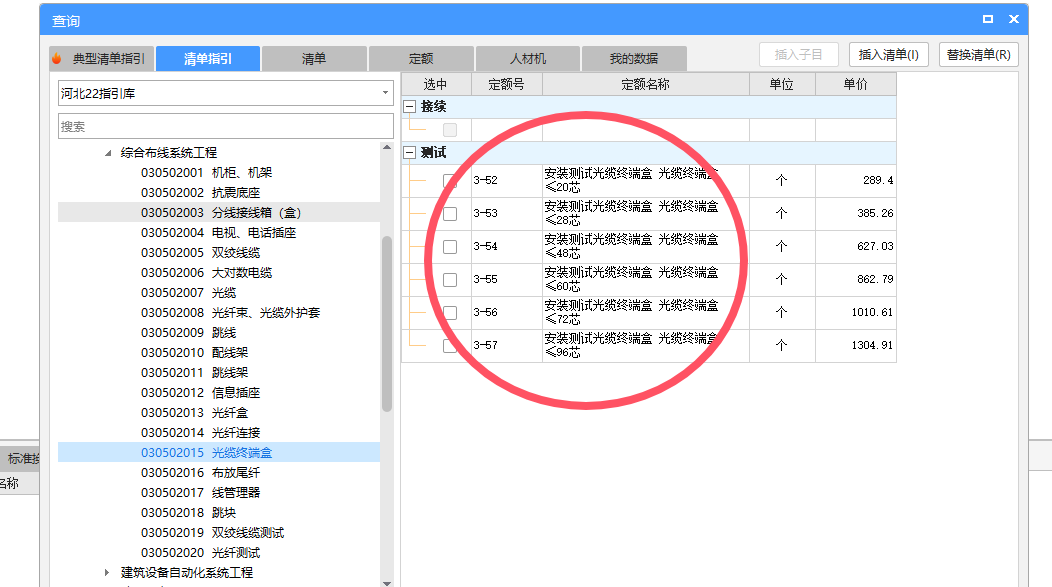Check the box for quota 3-55
The image size is (1052, 587).
click(x=450, y=279)
